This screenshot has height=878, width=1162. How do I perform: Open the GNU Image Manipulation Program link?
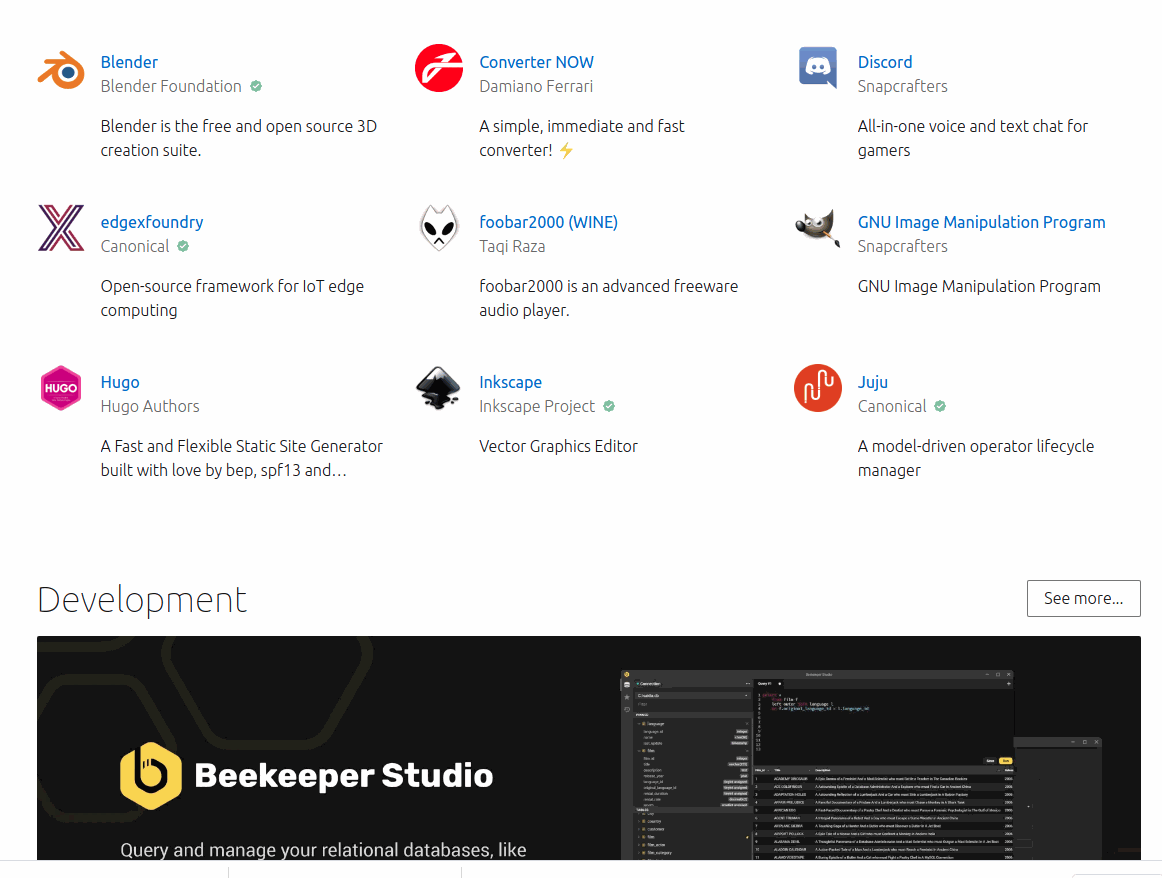[981, 222]
